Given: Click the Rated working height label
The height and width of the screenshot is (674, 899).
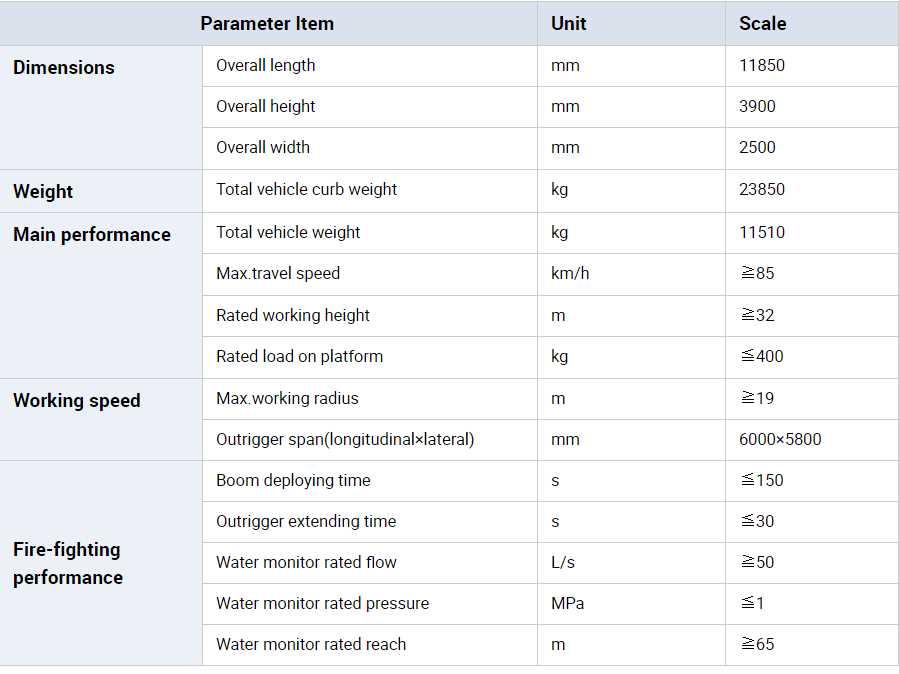Looking at the screenshot, I should 293,316.
